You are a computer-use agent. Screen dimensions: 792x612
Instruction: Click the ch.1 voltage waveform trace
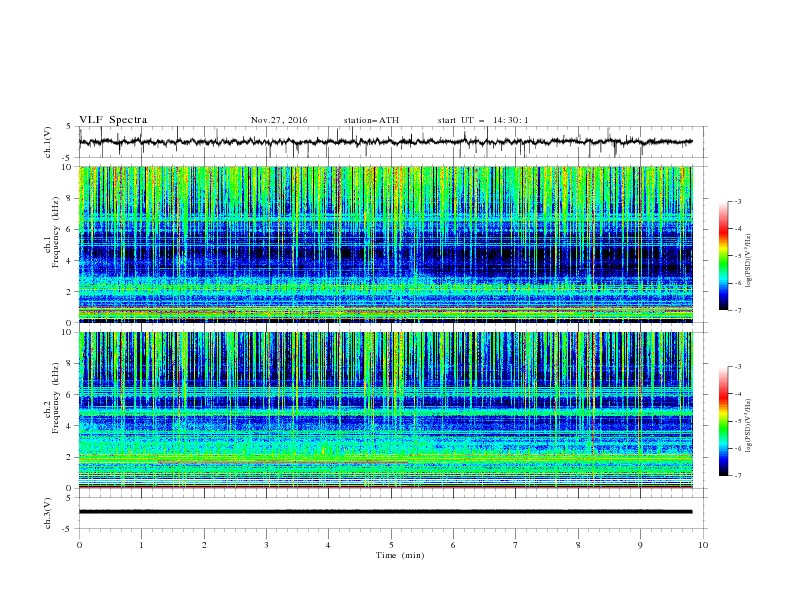pyautogui.click(x=385, y=142)
